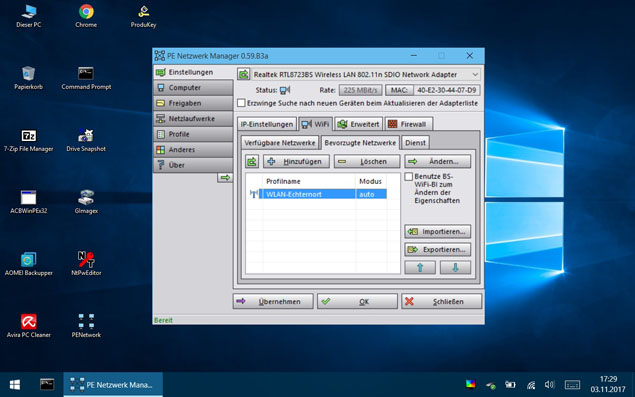Image resolution: width=635 pixels, height=397 pixels.
Task: Launch NtPwEditor from desktop
Action: coord(86,264)
